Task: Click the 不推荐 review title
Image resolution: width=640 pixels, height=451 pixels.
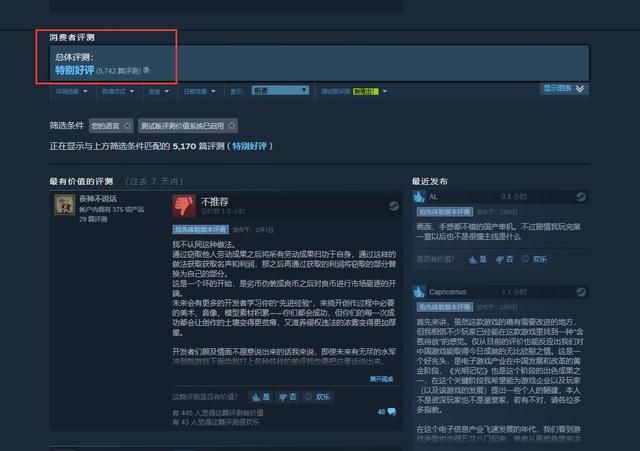Action: point(215,202)
